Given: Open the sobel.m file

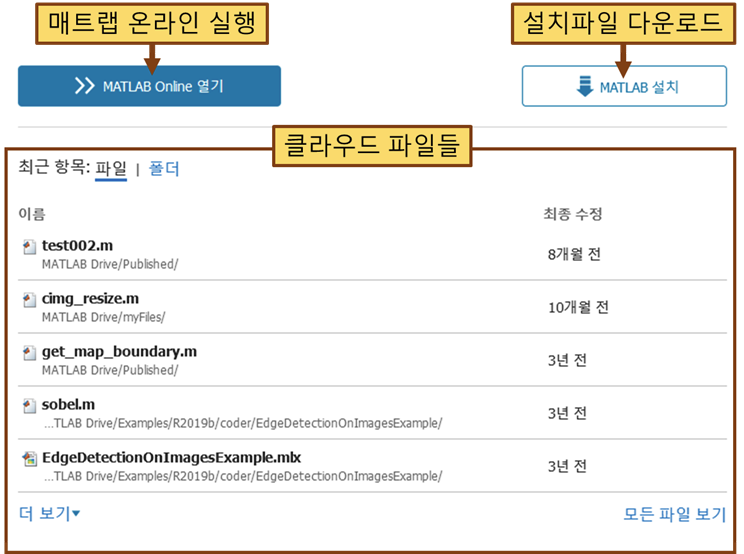Looking at the screenshot, I should point(68,404).
